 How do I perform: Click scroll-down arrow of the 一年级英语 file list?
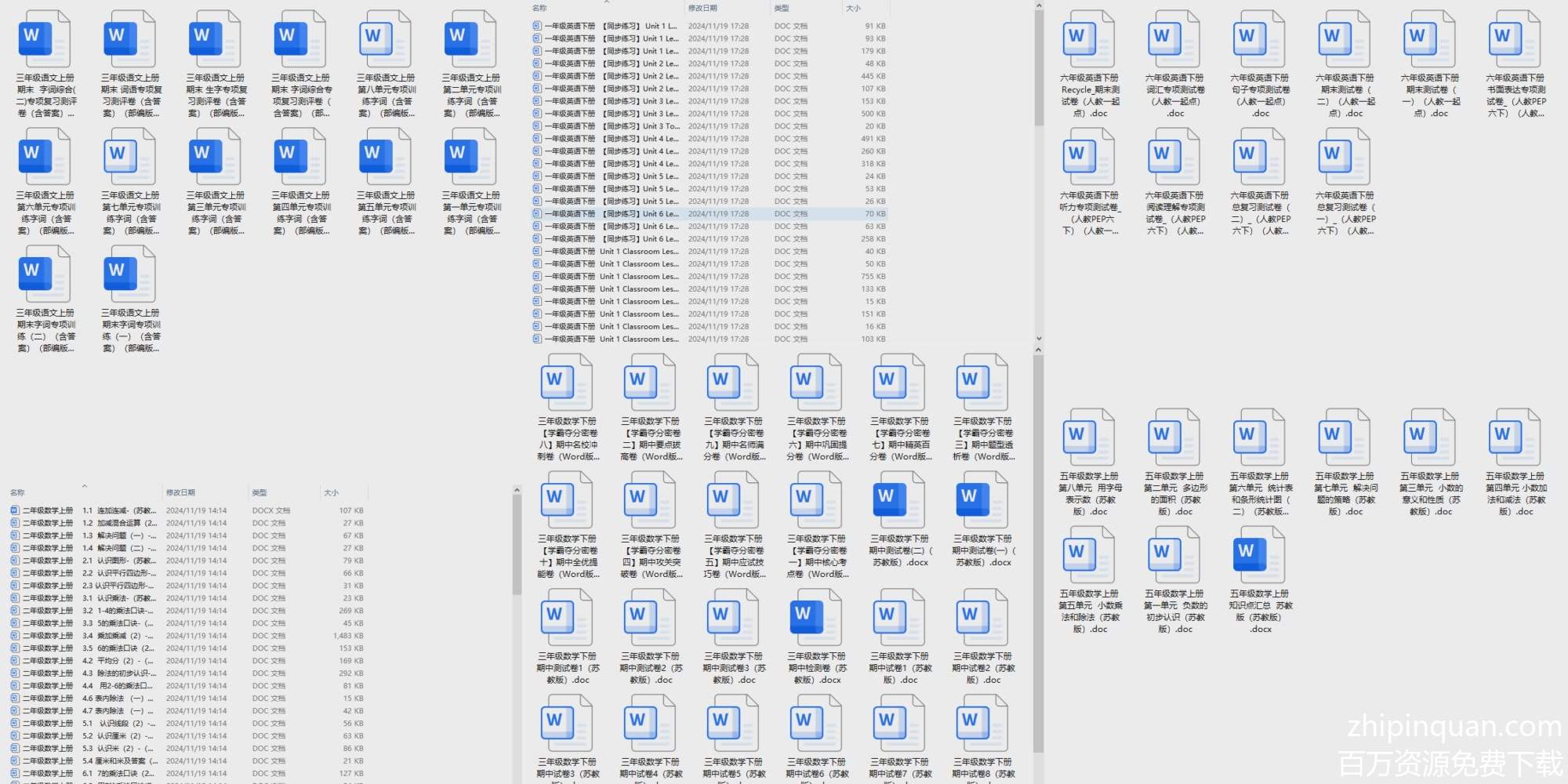pyautogui.click(x=1039, y=339)
